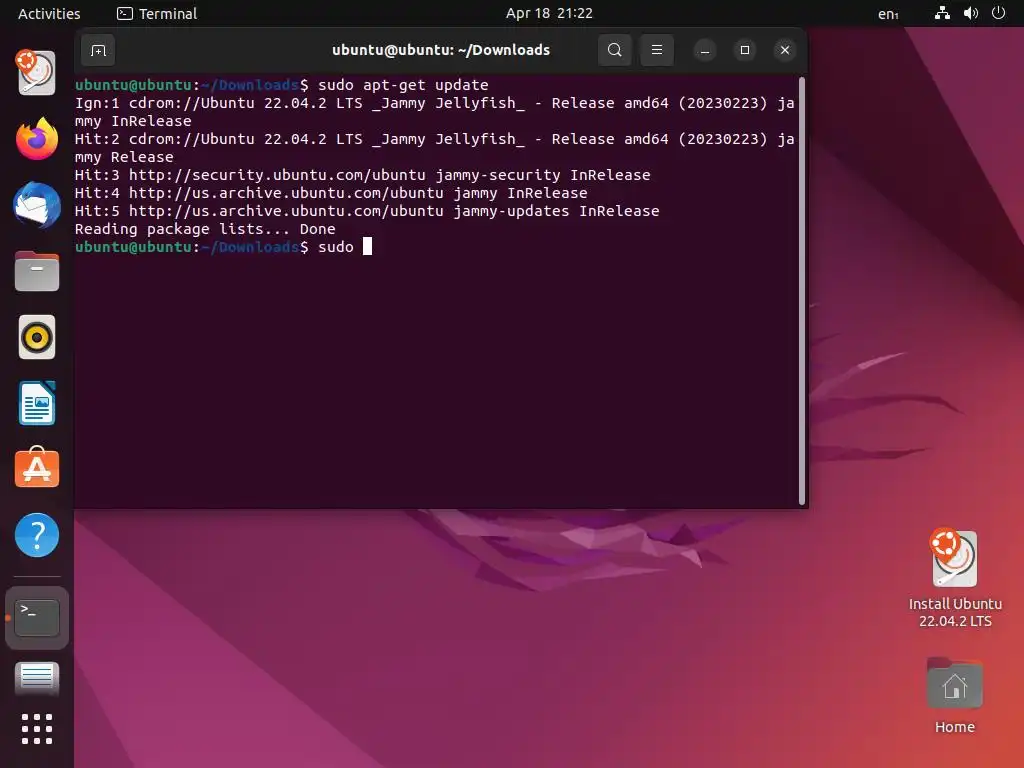The image size is (1024, 768).
Task: Open the Terminal hamburger menu
Action: [x=657, y=50]
